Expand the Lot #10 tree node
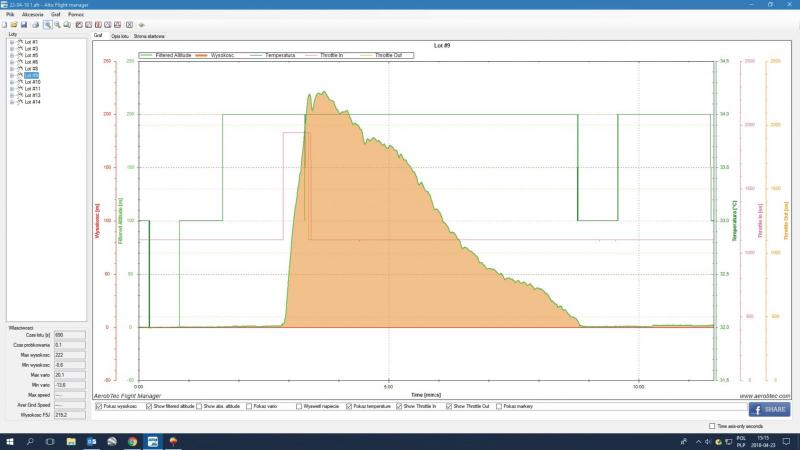The width and height of the screenshot is (800, 450). (11, 82)
